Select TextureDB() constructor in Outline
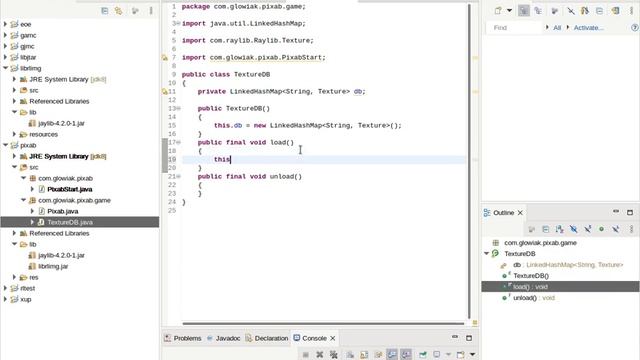640x360 pixels. [x=531, y=276]
